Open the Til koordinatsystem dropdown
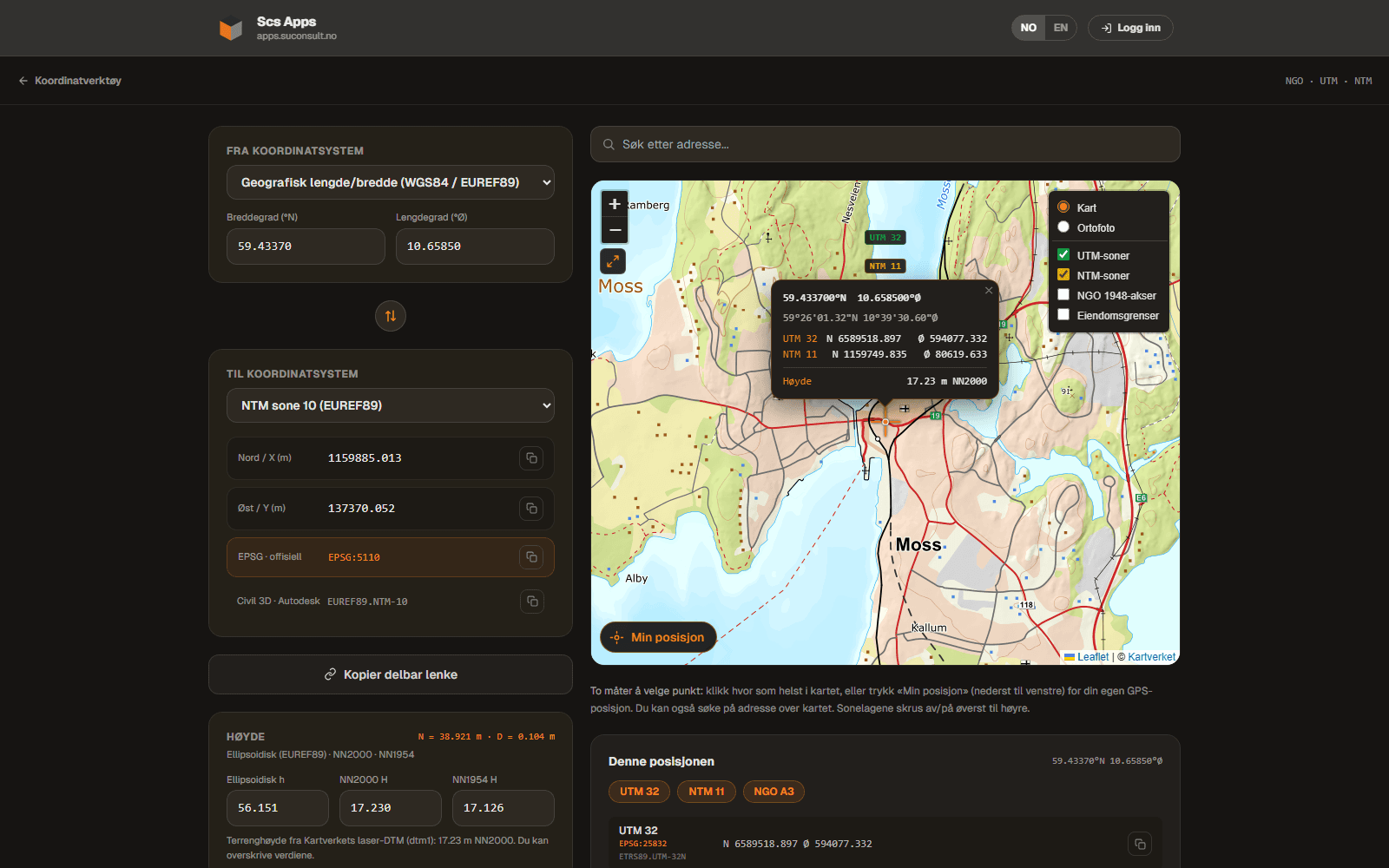 [391, 405]
